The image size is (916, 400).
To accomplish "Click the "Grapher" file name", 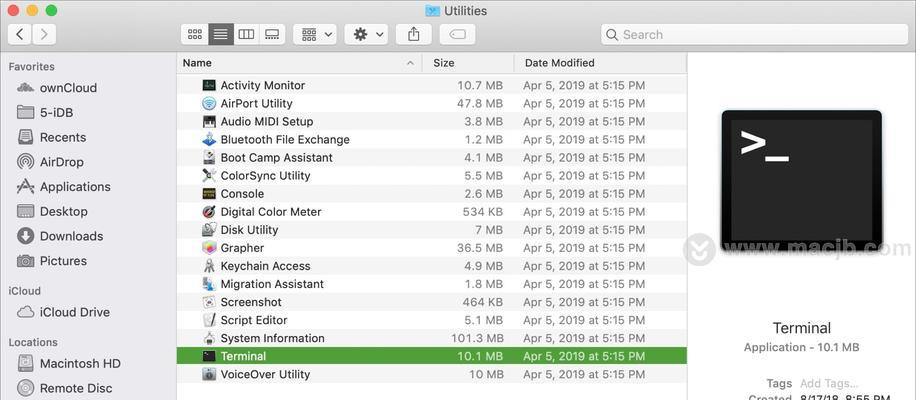I will click(x=242, y=248).
